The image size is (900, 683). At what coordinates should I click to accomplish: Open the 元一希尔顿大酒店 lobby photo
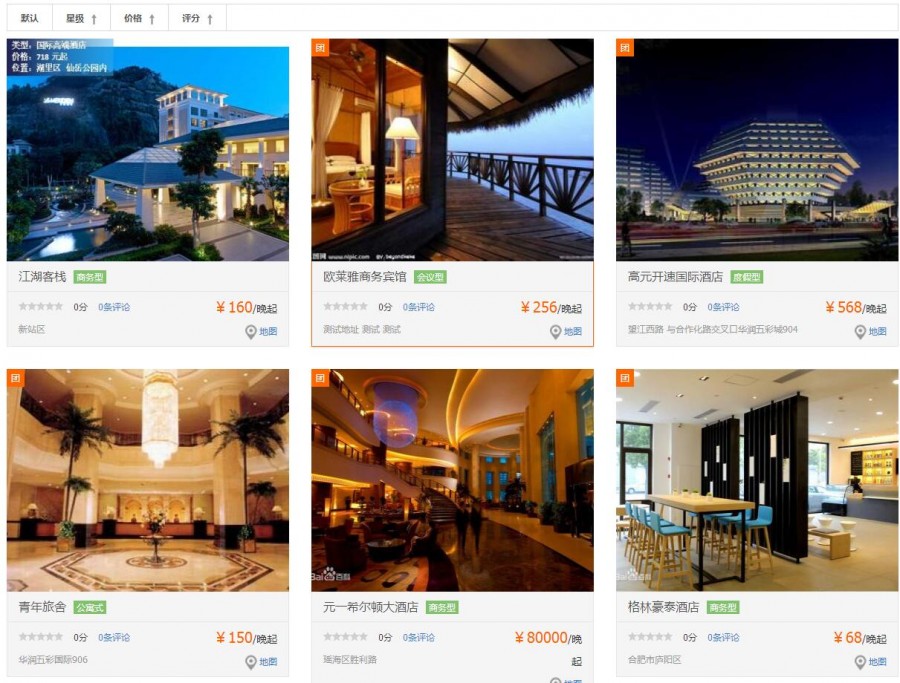tap(452, 480)
